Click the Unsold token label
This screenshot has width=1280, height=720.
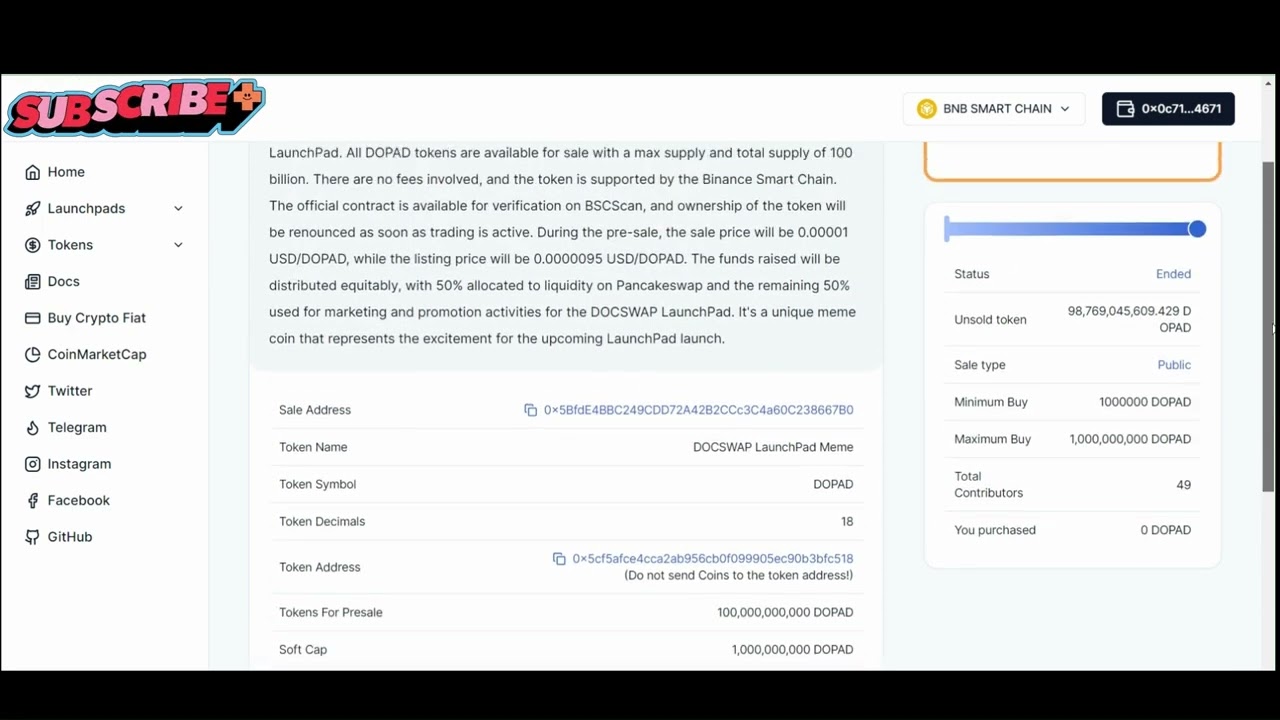pyautogui.click(x=990, y=320)
